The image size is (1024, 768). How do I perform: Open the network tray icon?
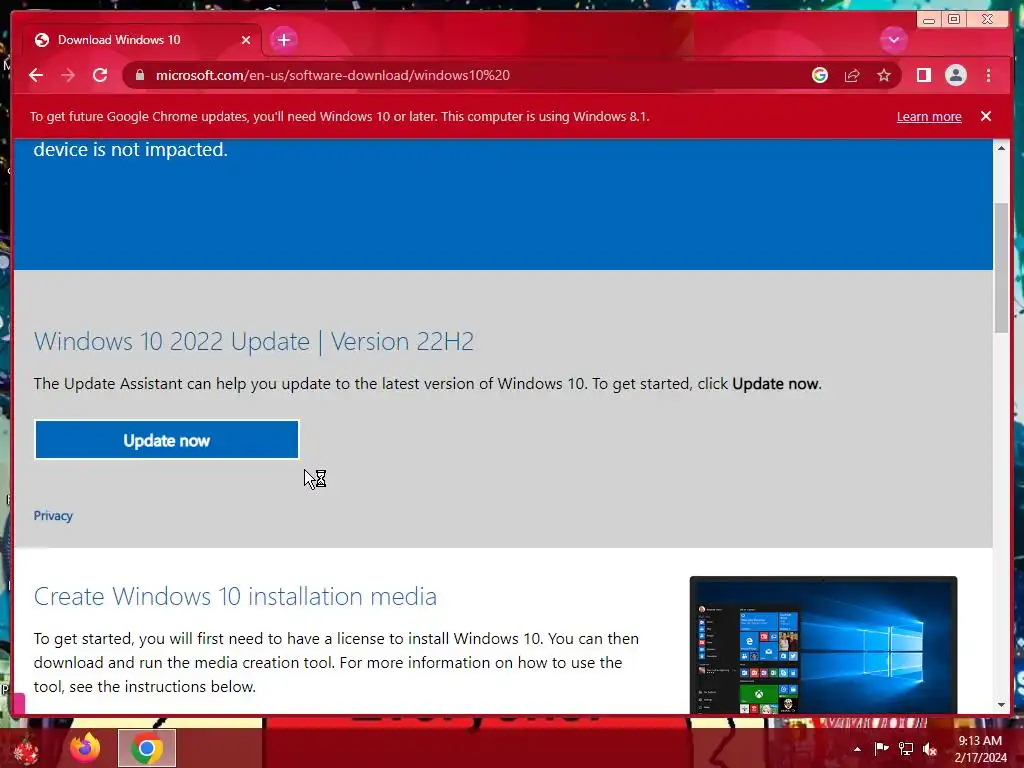(x=906, y=748)
